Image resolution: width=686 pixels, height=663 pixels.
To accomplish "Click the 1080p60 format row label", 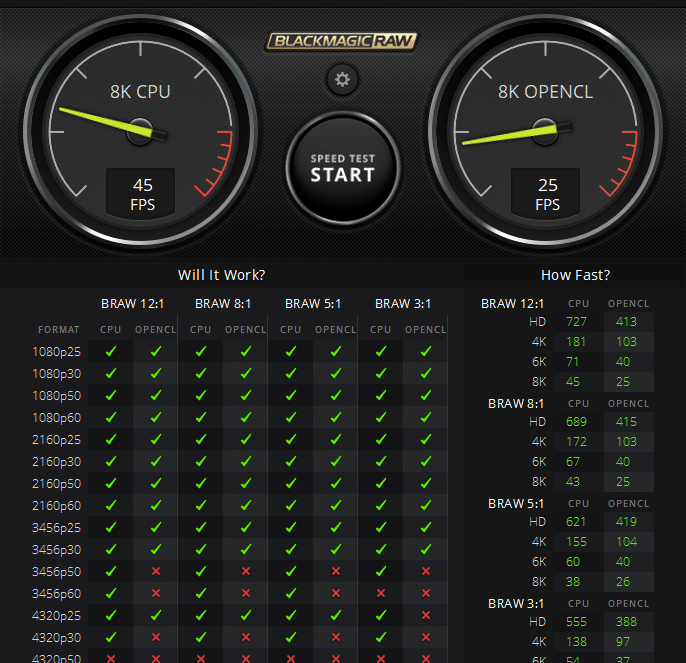I will click(56, 417).
